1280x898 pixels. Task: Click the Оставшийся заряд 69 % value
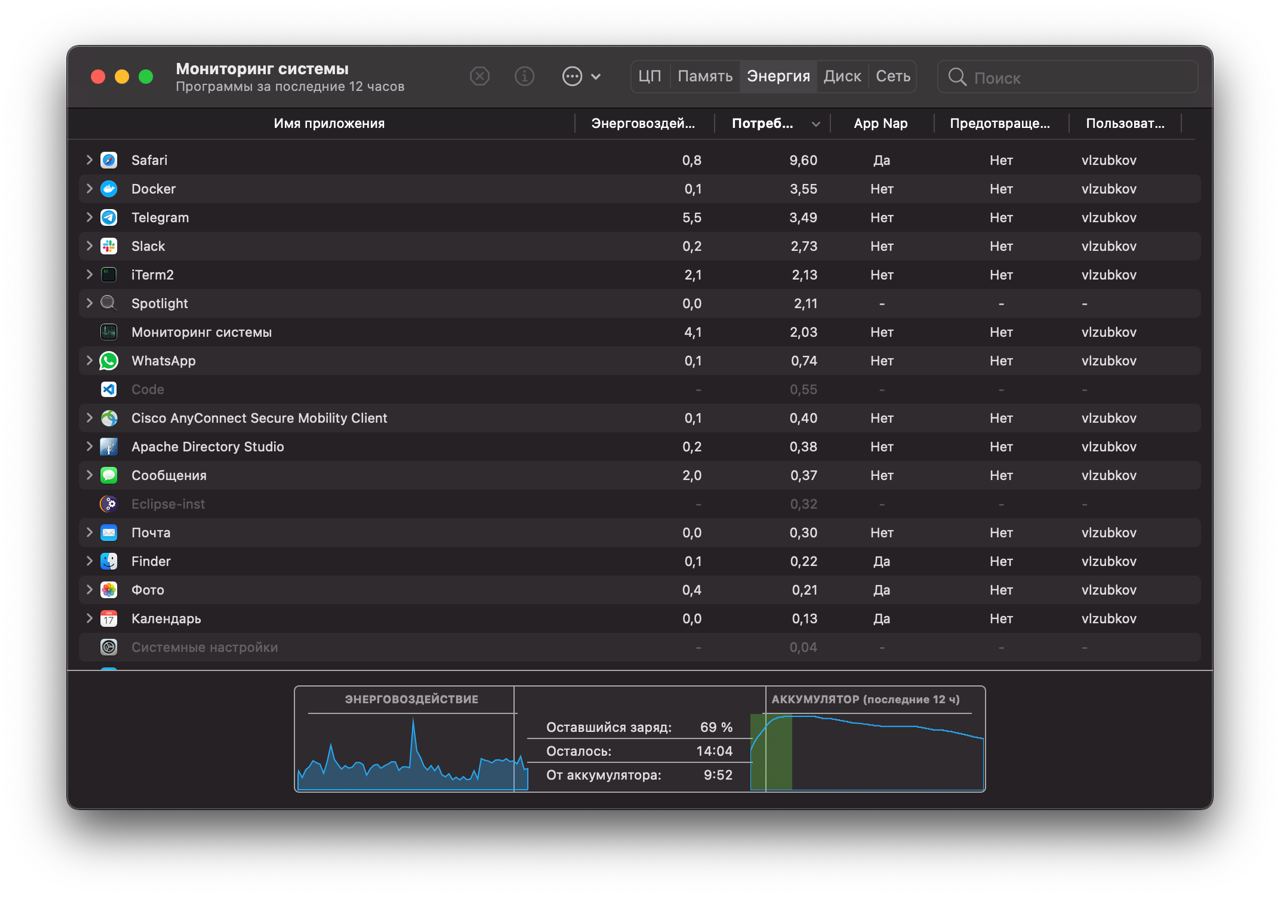pos(716,727)
